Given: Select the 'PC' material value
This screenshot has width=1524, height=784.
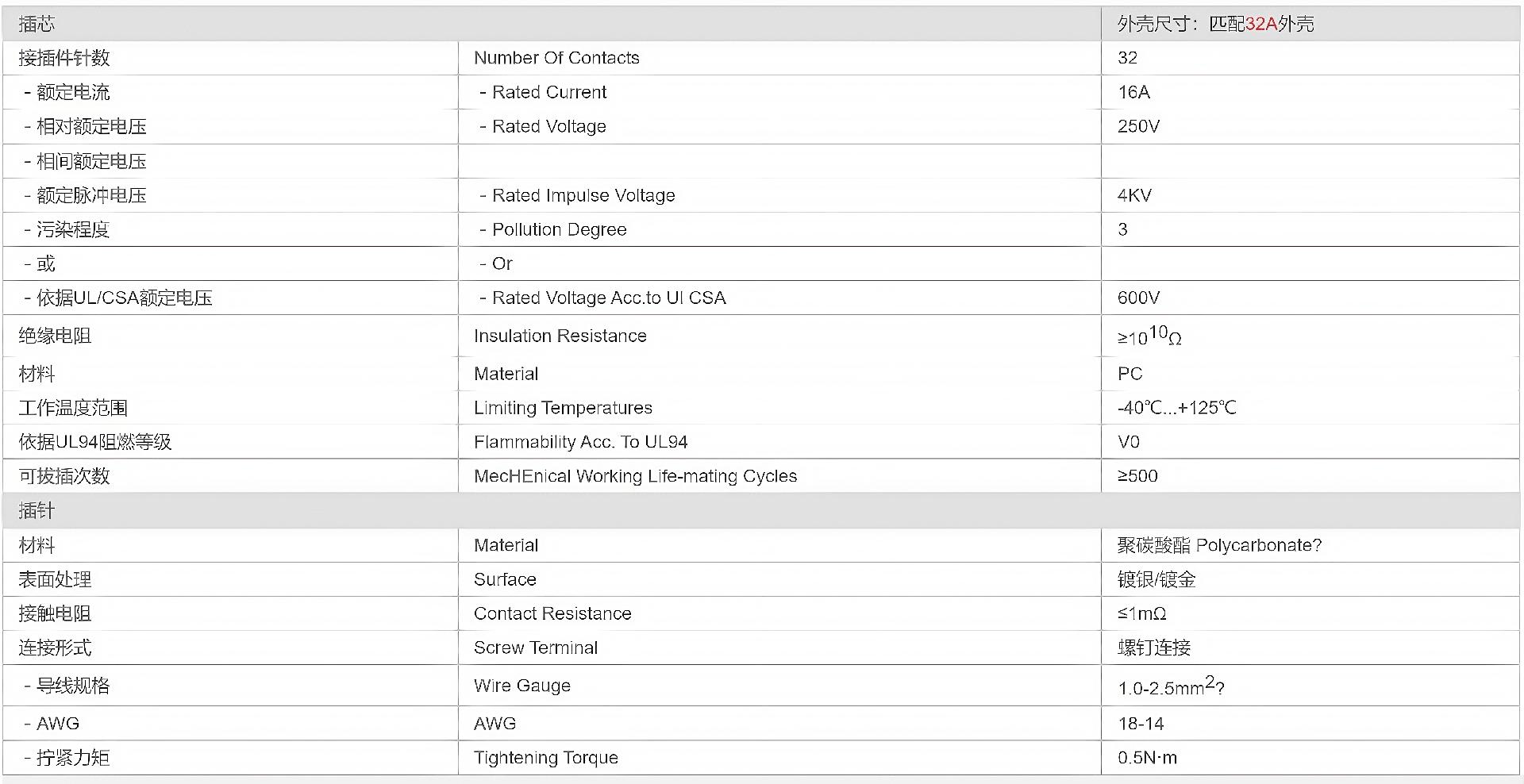Looking at the screenshot, I should (1130, 374).
